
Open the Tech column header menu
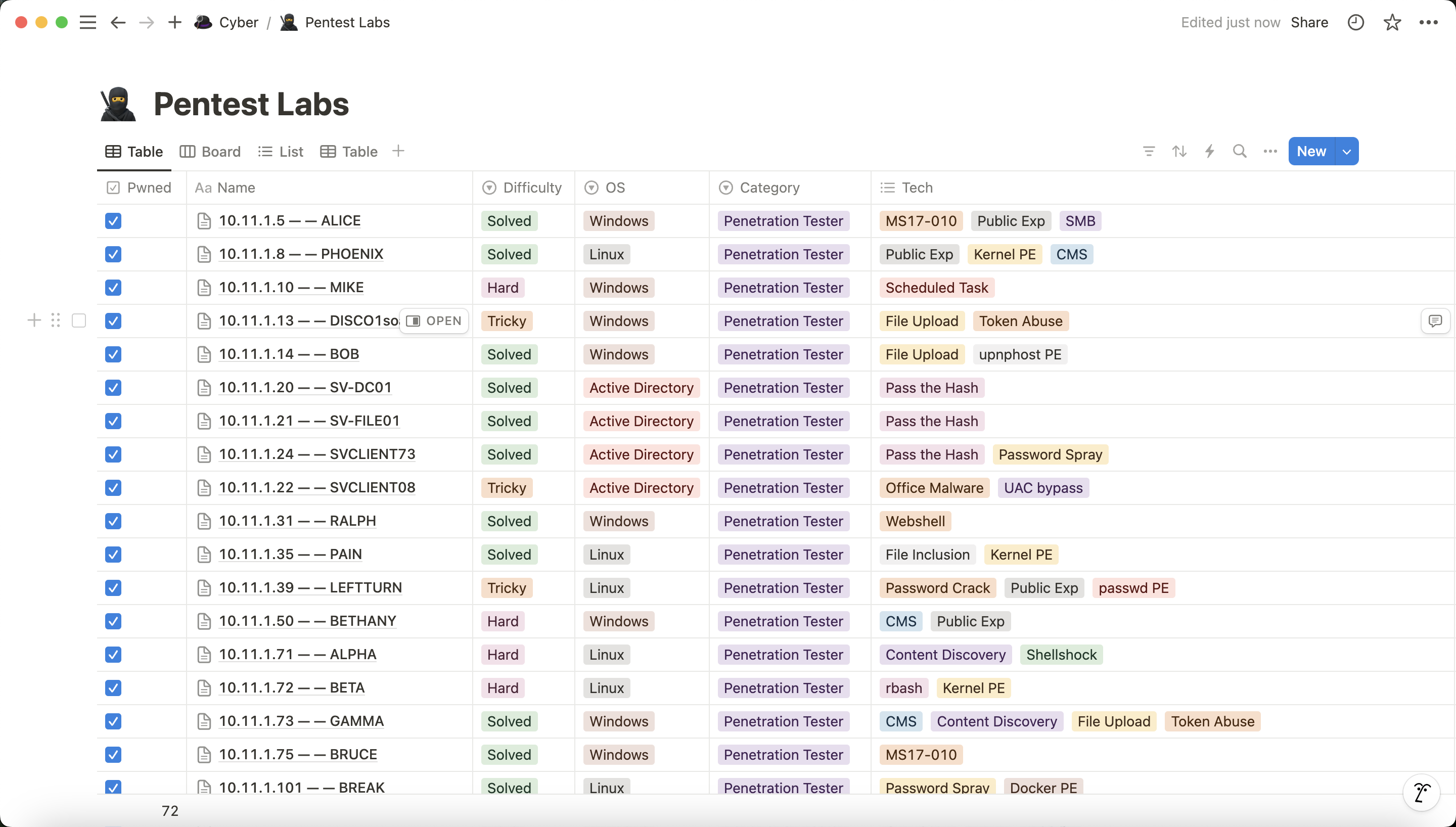point(1163,188)
